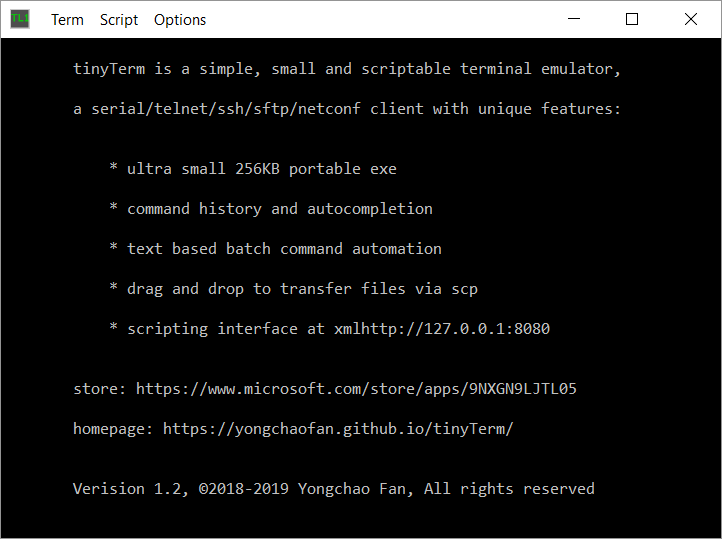This screenshot has height=539, width=722.
Task: Click the 'store:' label text
Action: point(99,389)
